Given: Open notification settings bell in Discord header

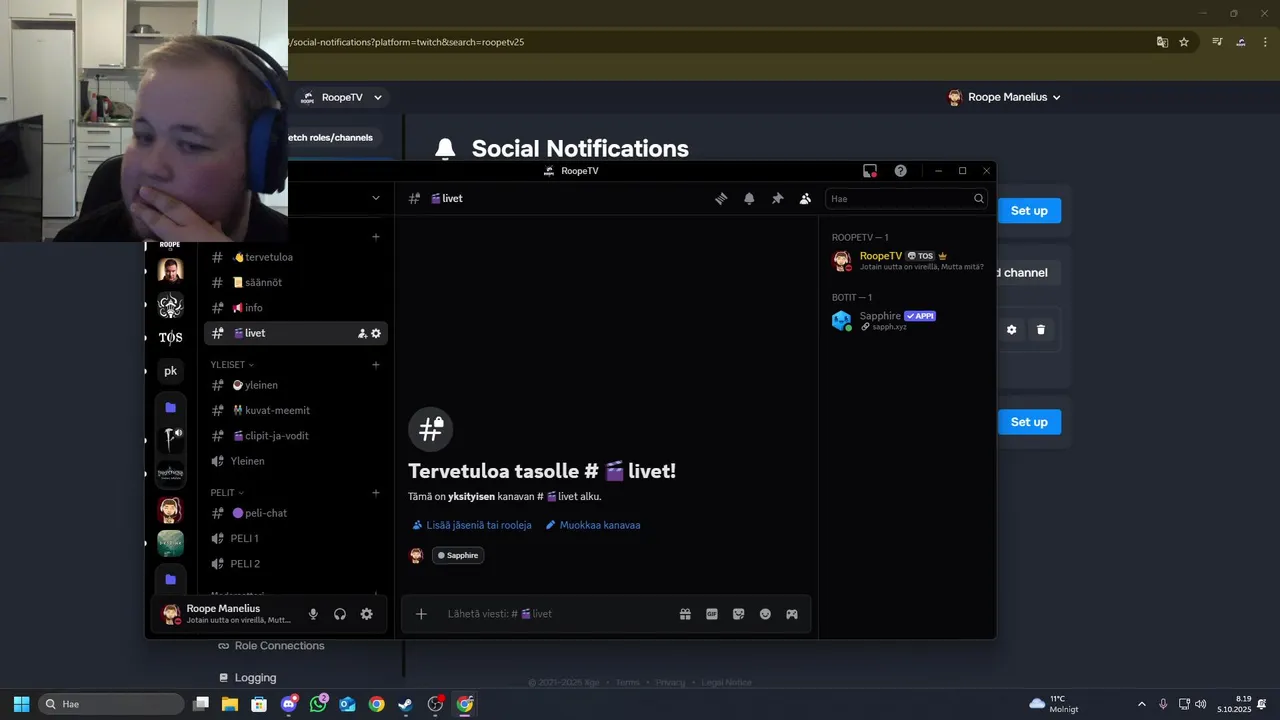Looking at the screenshot, I should 749,199.
